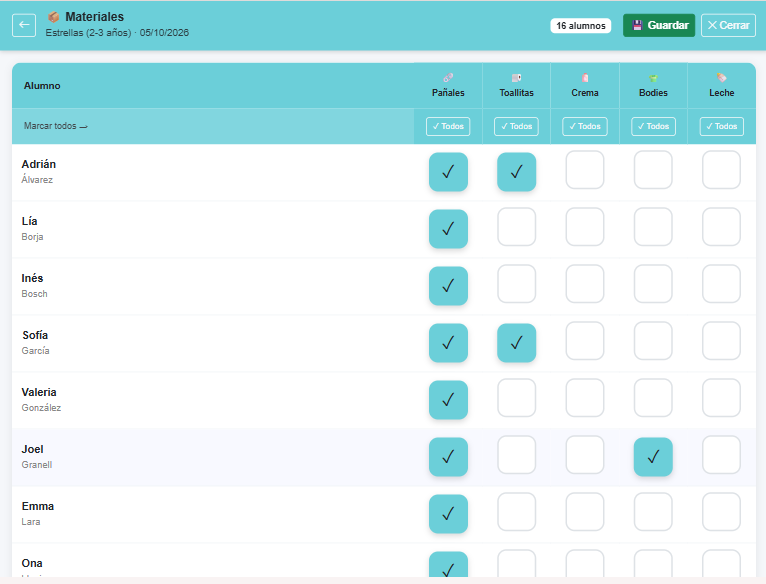Check Toallitas for Valeria González
Image resolution: width=766 pixels, height=584 pixels.
click(x=516, y=398)
